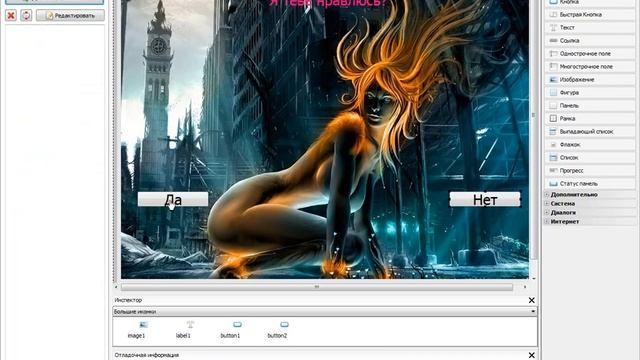Click the left arrow of horizontal scrollbar

[116, 287]
